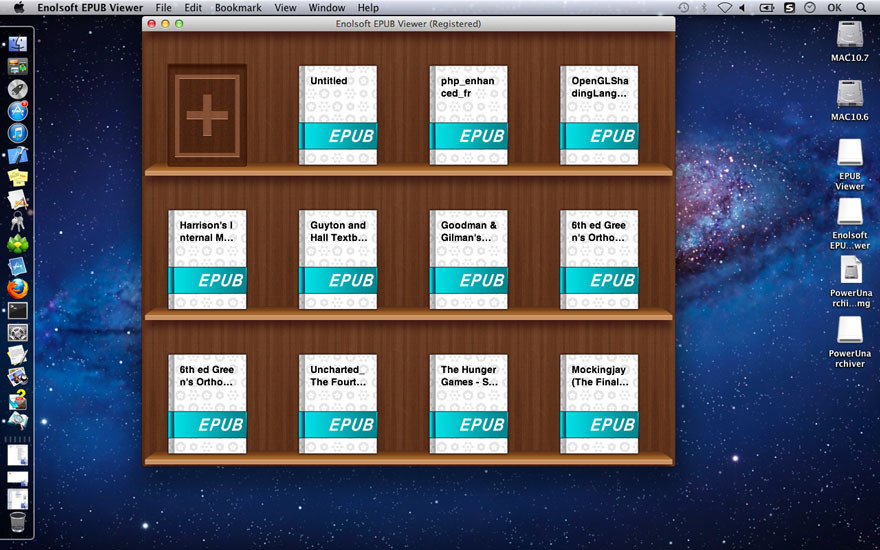Open Preview app in the dock
The height and width of the screenshot is (550, 880).
(x=17, y=377)
